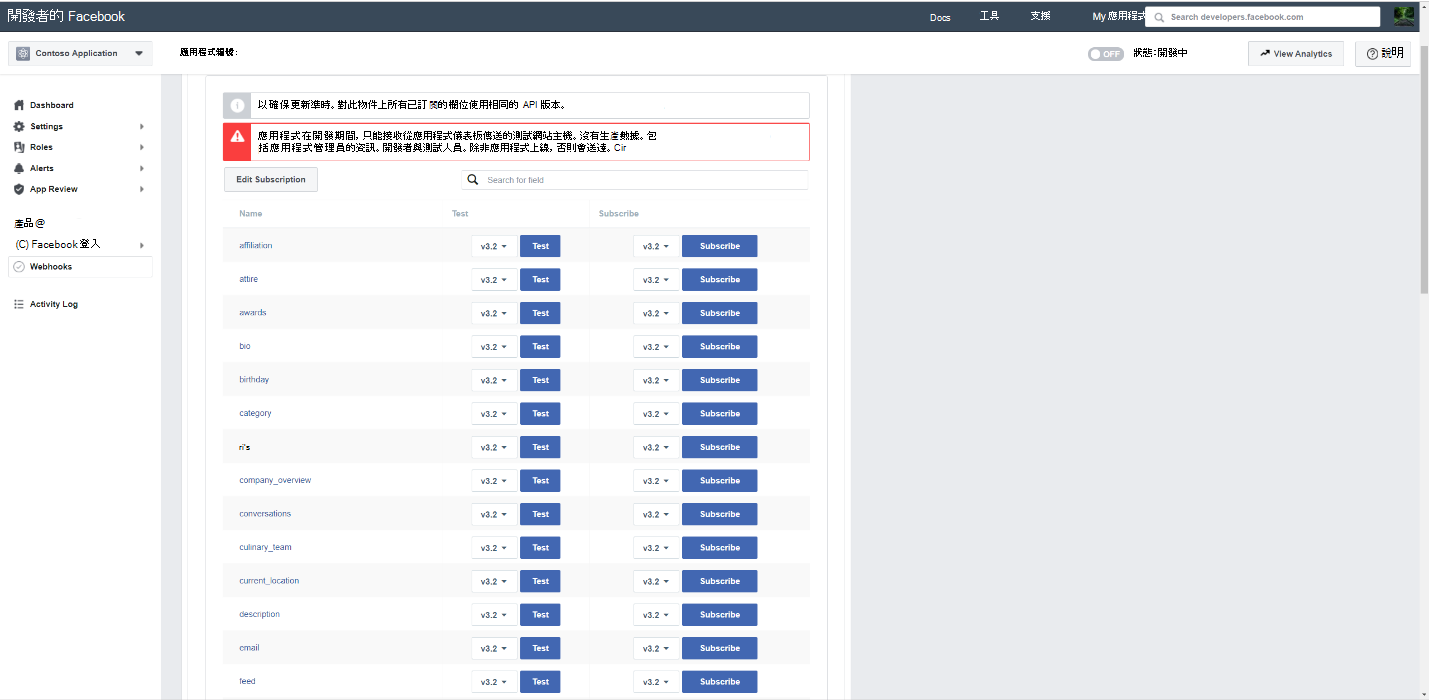Click the user profile avatar in top bar
Viewport: 1429px width, 700px height.
1404,16
